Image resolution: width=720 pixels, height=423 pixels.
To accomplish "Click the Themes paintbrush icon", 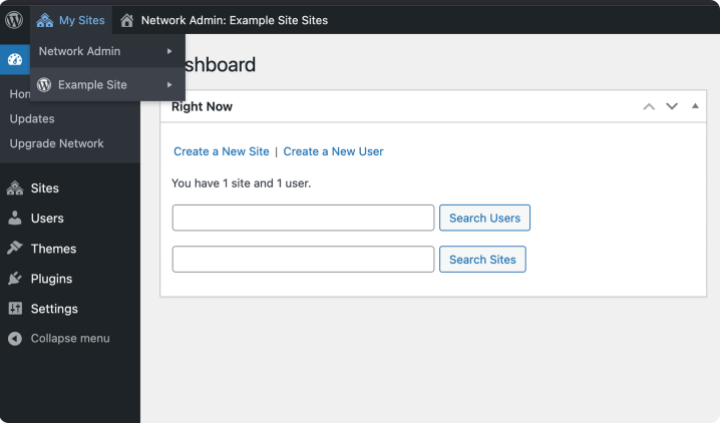I will (x=15, y=248).
